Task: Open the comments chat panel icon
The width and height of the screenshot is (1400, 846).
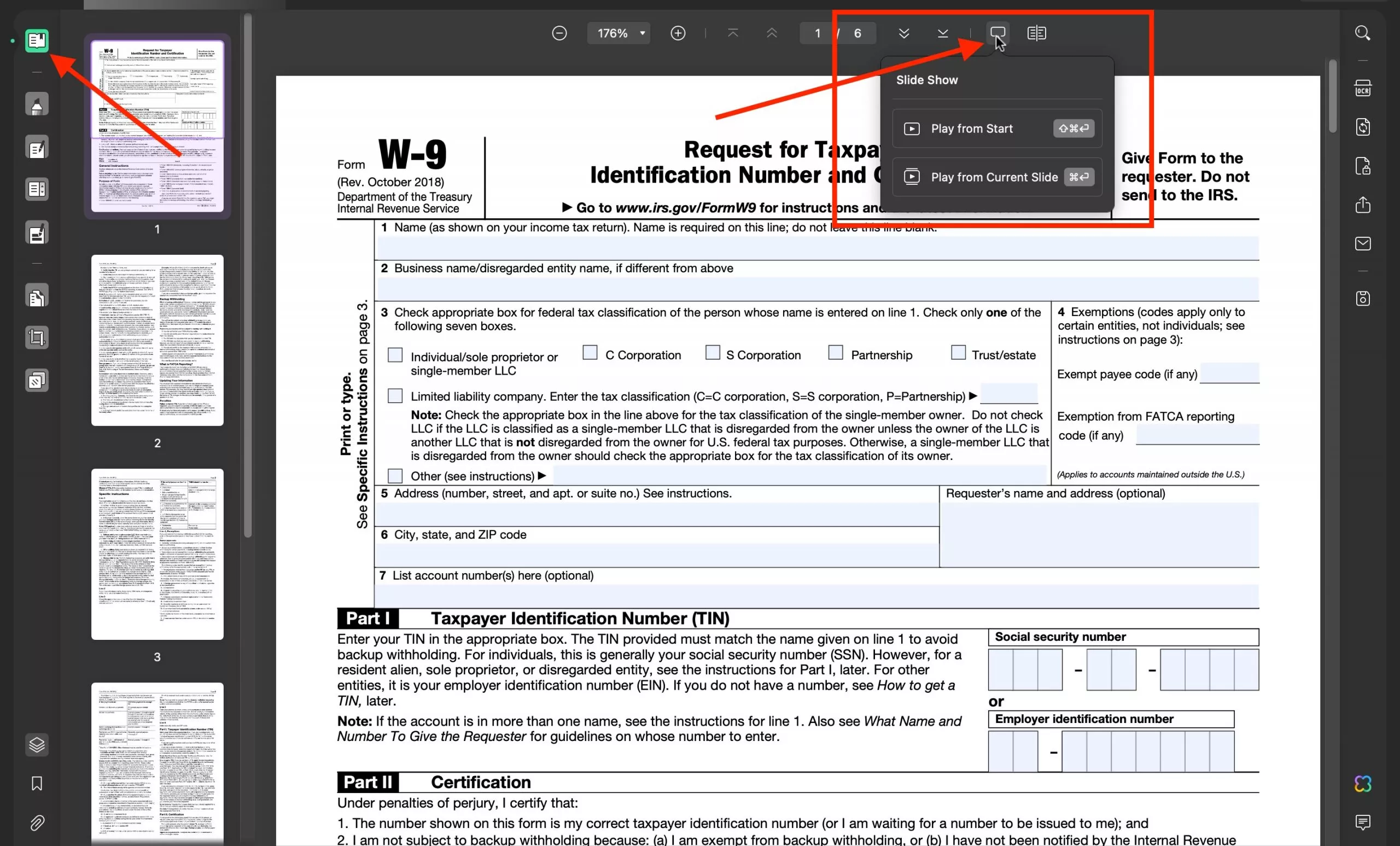Action: click(x=1362, y=822)
